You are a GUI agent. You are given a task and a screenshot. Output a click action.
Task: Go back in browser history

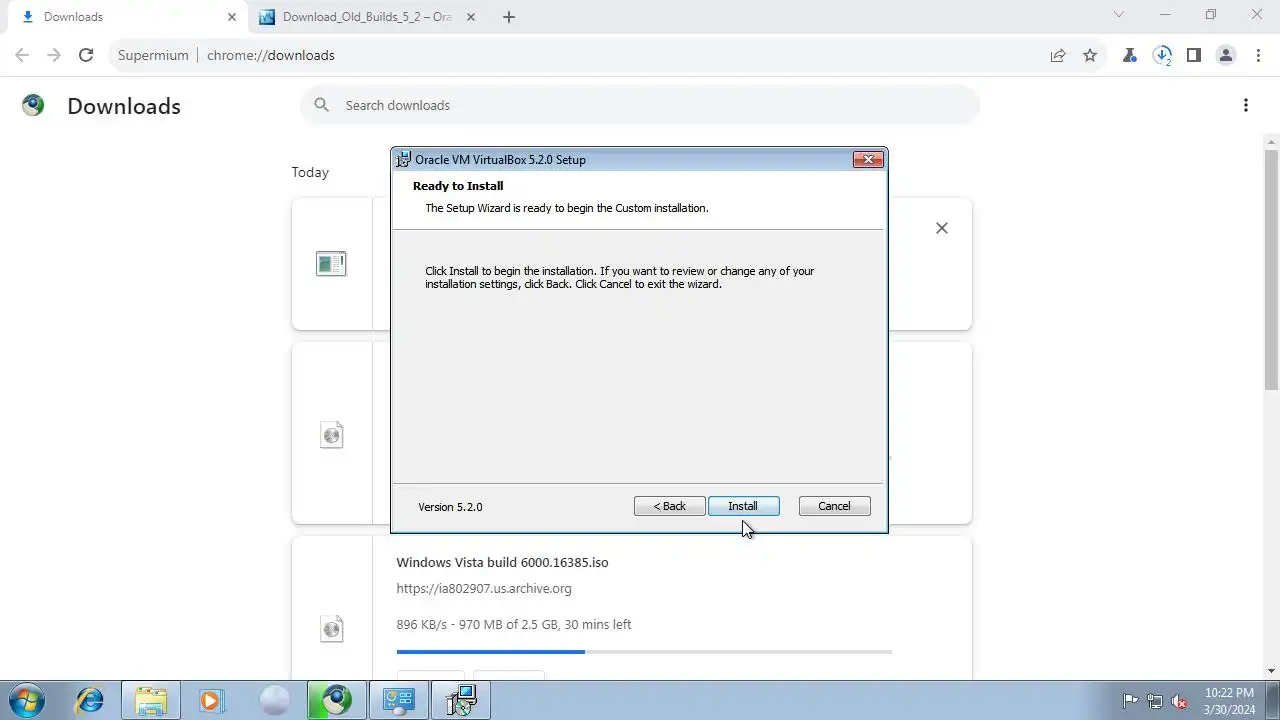click(x=22, y=55)
